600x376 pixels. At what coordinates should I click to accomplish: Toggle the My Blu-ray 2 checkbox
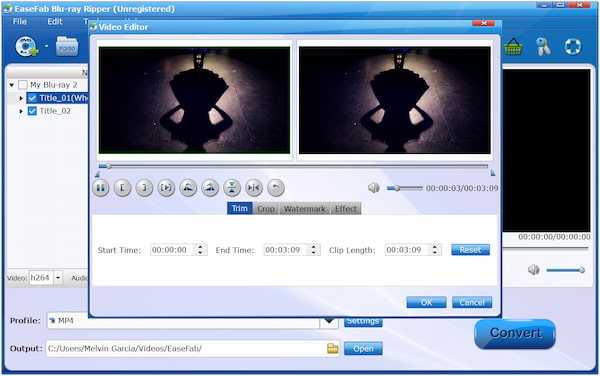pyautogui.click(x=23, y=85)
